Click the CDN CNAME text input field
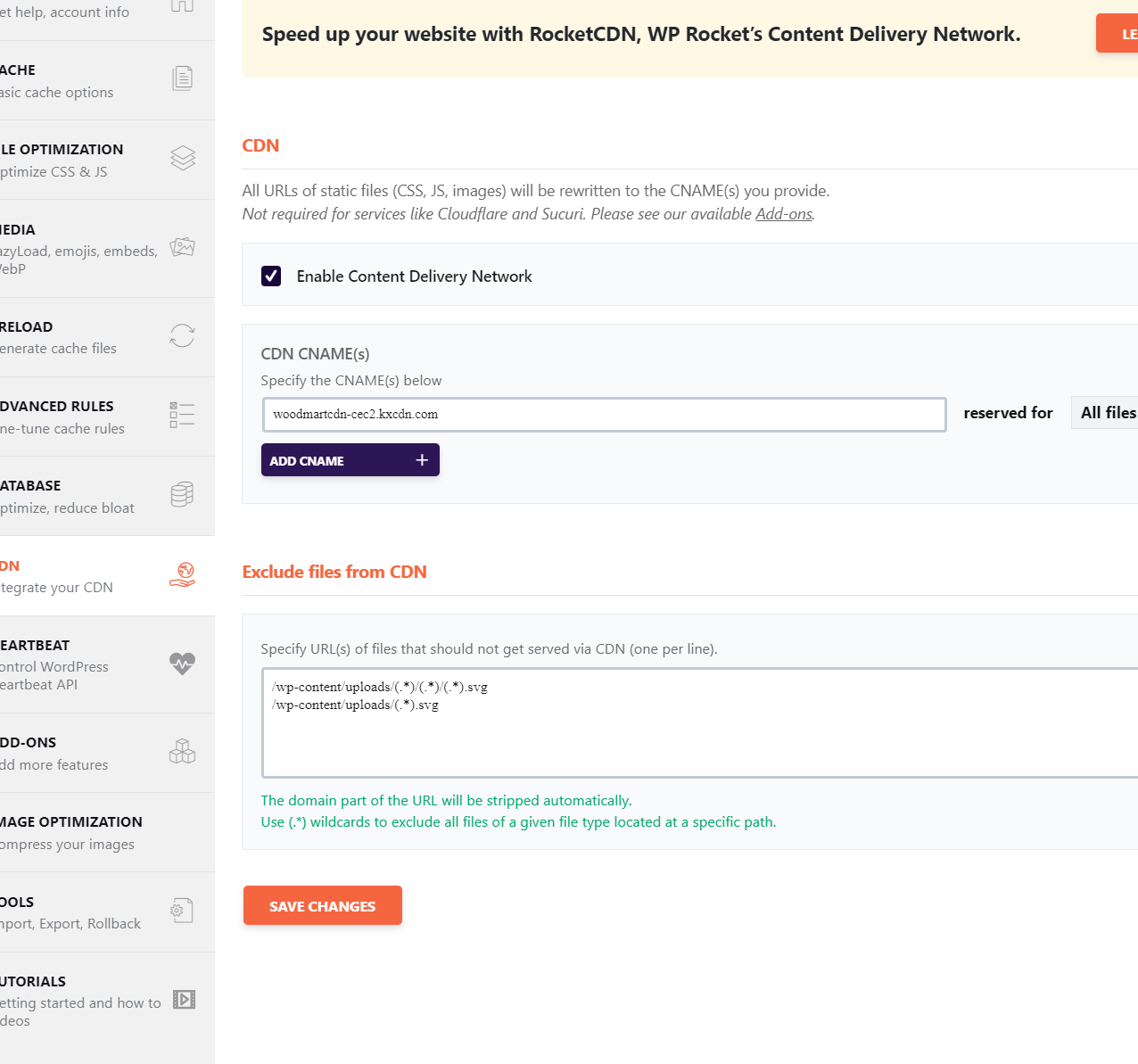Screen dimensions: 1138x1064 pyautogui.click(x=604, y=415)
